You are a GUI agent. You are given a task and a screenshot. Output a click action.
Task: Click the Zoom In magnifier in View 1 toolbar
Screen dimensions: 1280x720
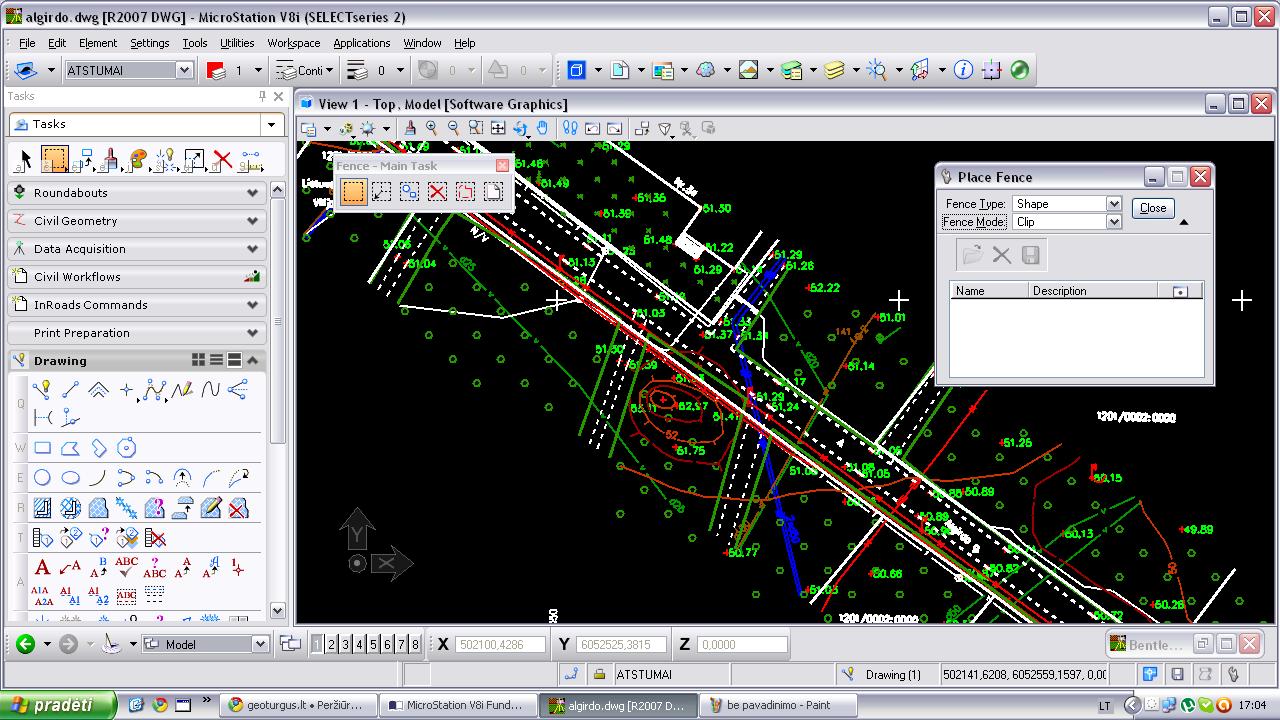coord(432,128)
